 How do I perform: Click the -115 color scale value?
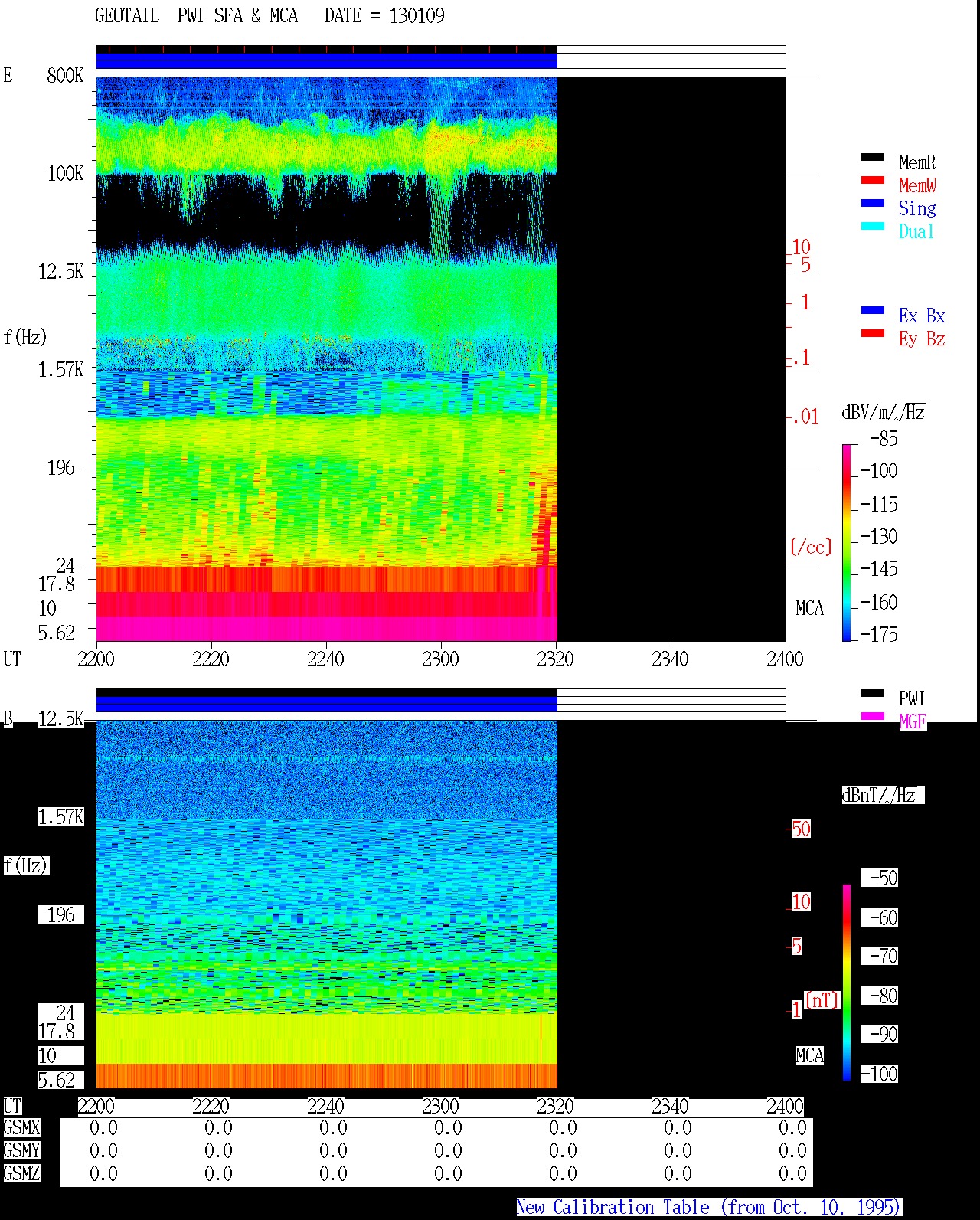tap(879, 504)
